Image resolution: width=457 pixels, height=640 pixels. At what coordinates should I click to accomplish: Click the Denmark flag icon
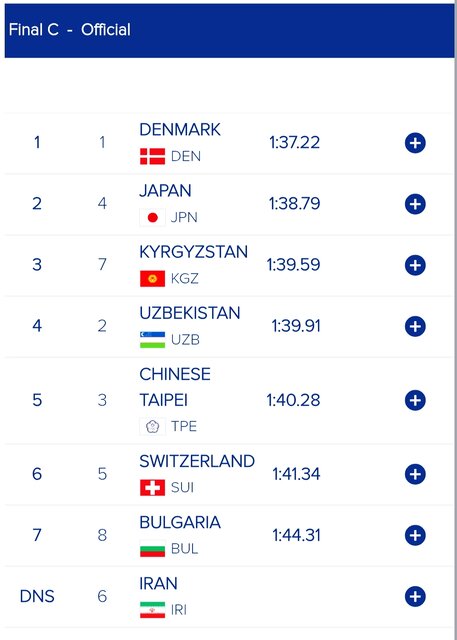(153, 156)
